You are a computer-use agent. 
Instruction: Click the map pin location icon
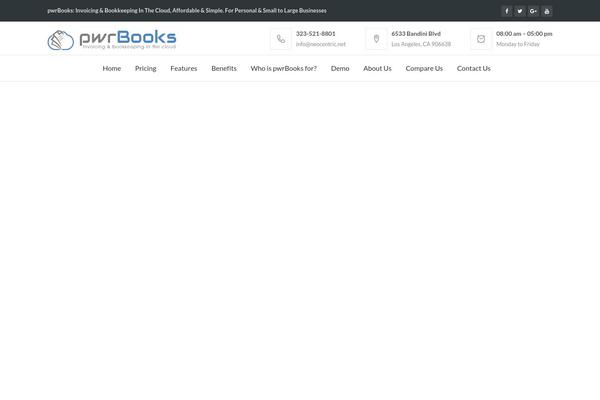[x=377, y=39]
